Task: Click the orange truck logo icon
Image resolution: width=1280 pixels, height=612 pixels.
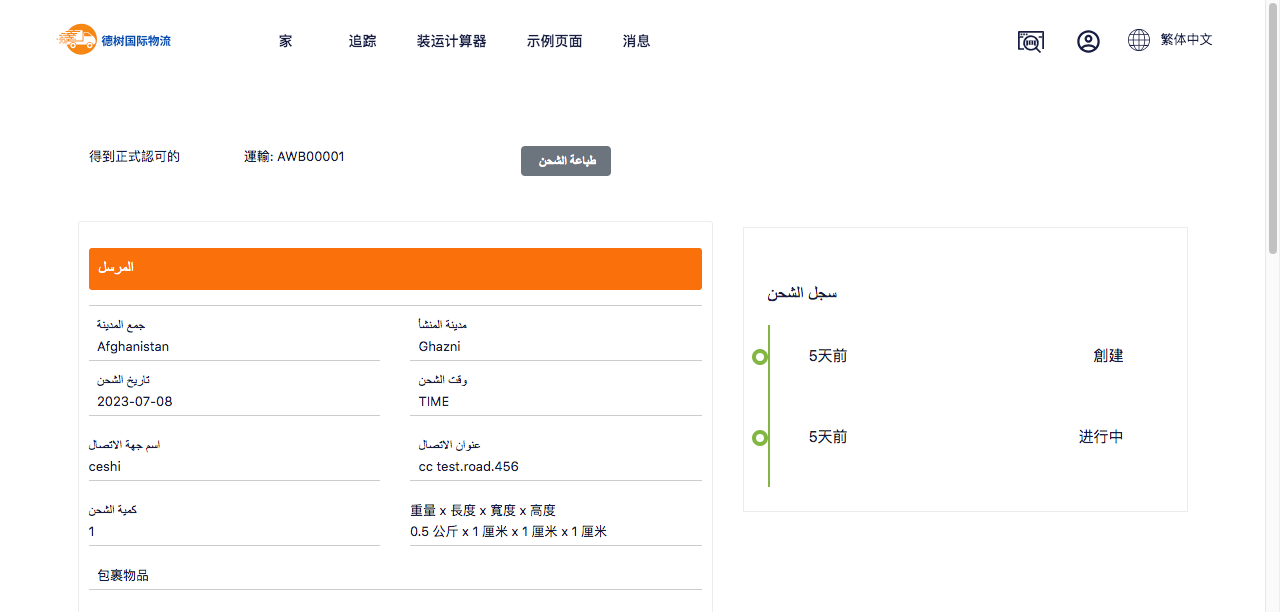Action: (78, 40)
